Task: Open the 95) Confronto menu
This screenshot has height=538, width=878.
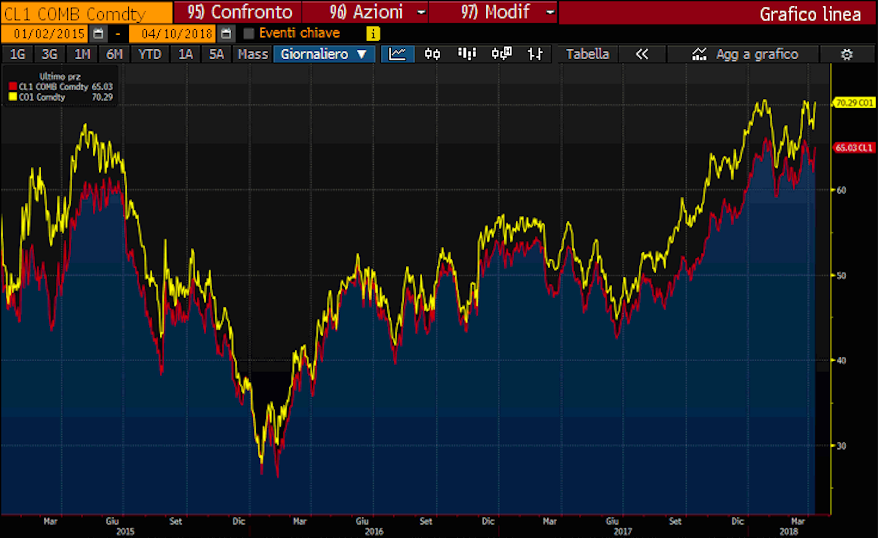Action: pyautogui.click(x=240, y=13)
